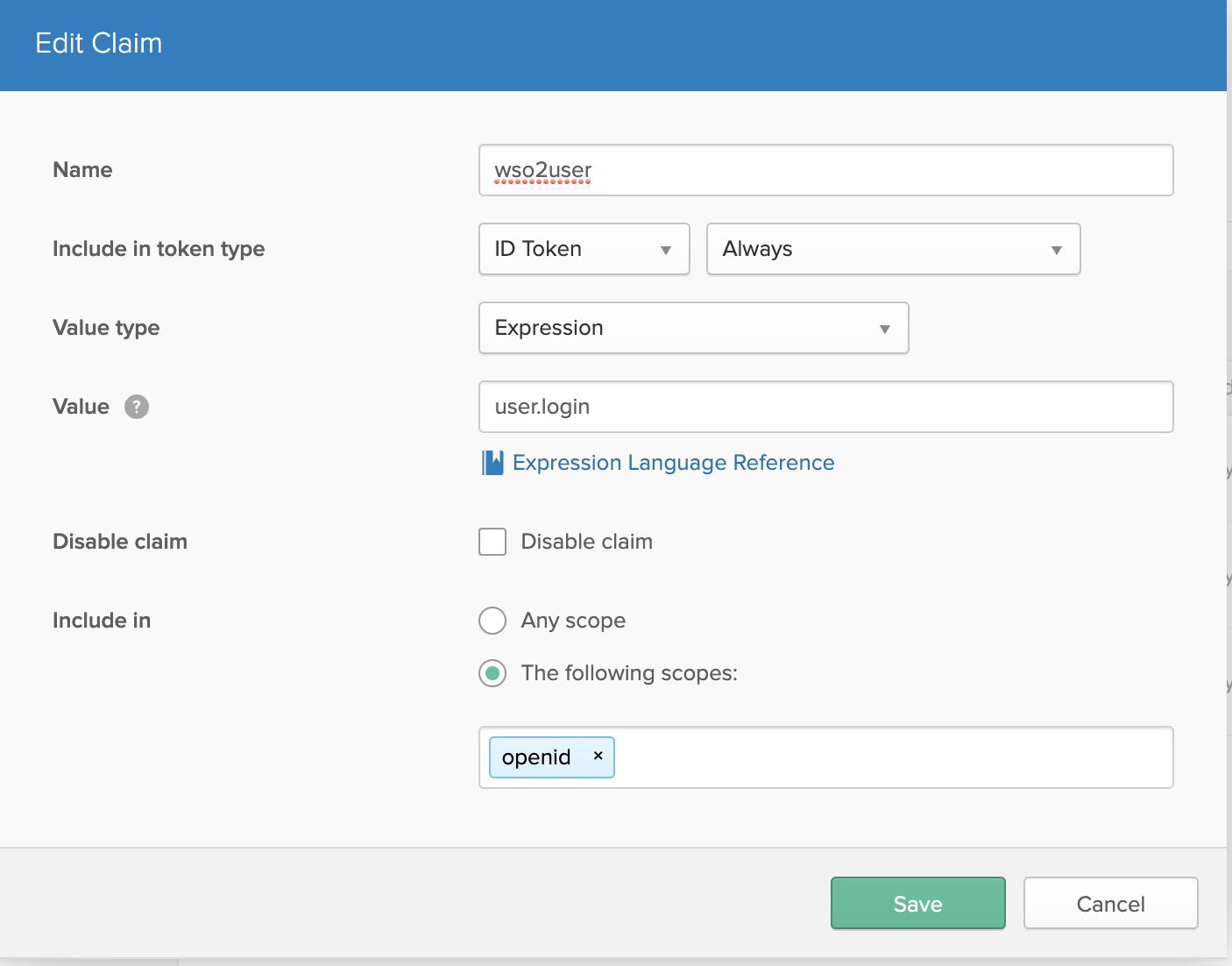The width and height of the screenshot is (1232, 966).
Task: Click the following scopes label text
Action: pos(629,673)
